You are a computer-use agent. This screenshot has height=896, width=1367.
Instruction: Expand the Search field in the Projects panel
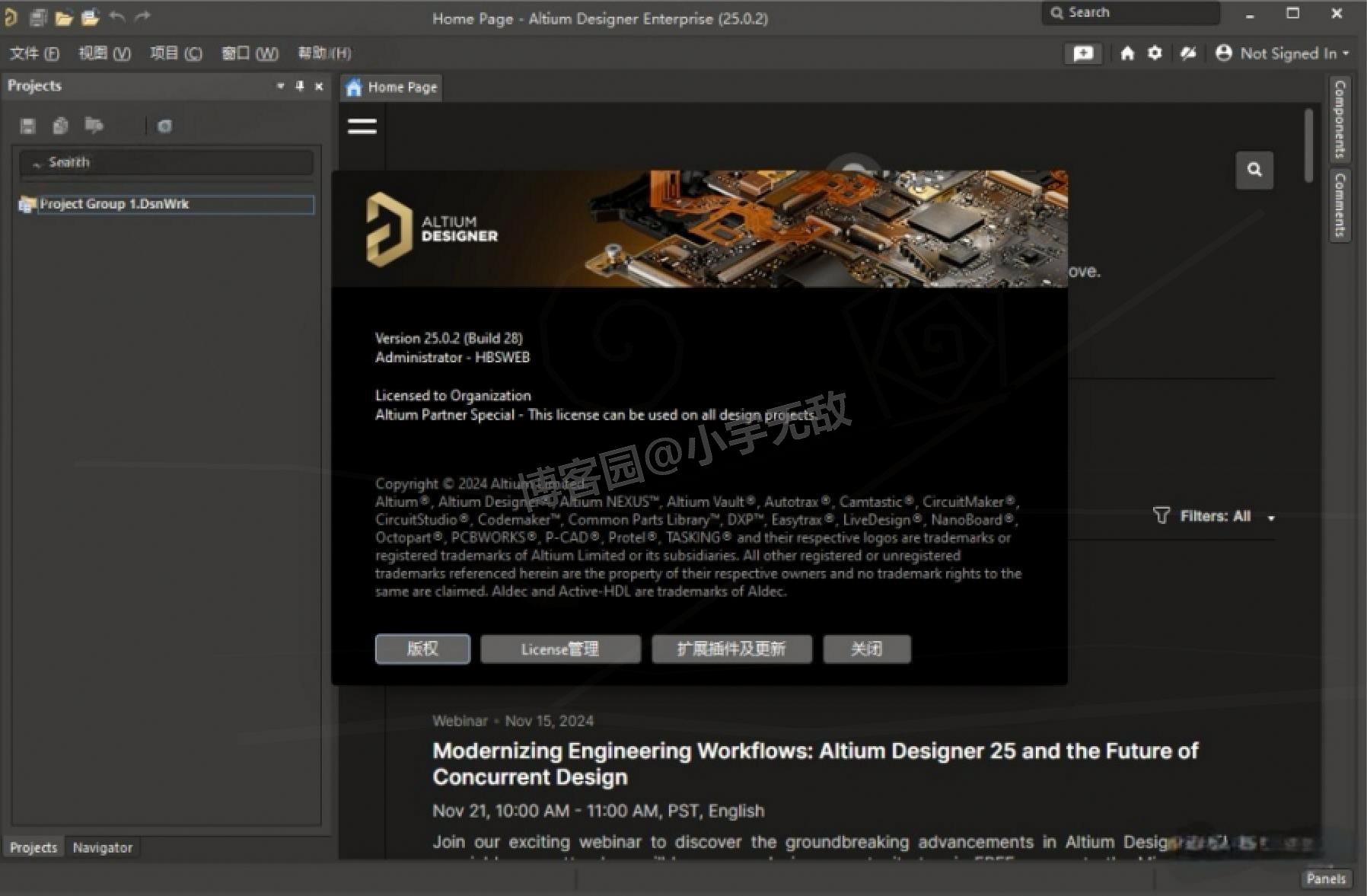tap(166, 162)
